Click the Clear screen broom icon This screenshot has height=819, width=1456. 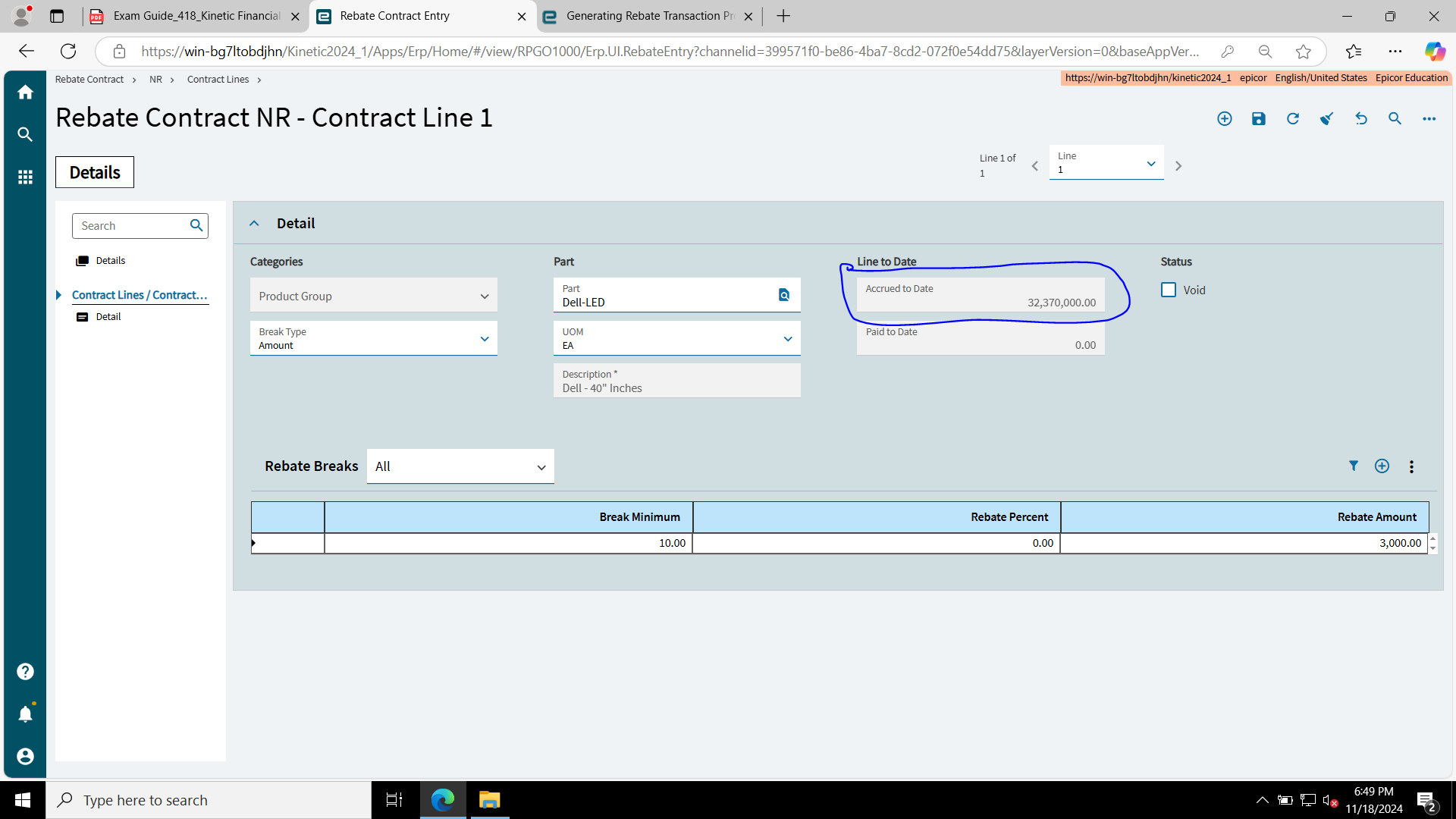pos(1327,118)
